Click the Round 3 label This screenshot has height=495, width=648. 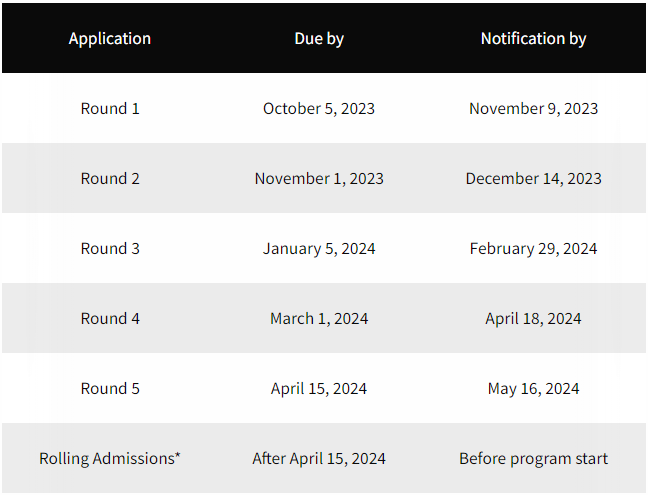pyautogui.click(x=110, y=249)
